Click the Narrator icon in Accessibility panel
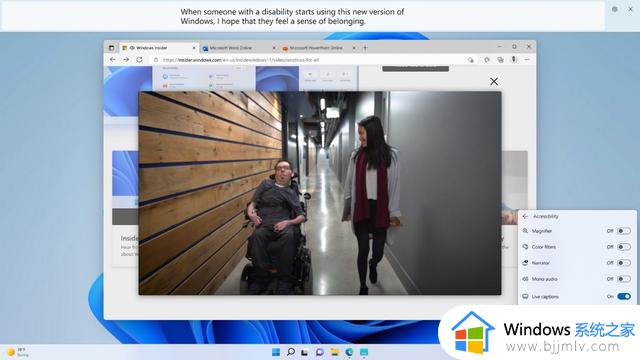Image resolution: width=640 pixels, height=360 pixels. tap(525, 263)
